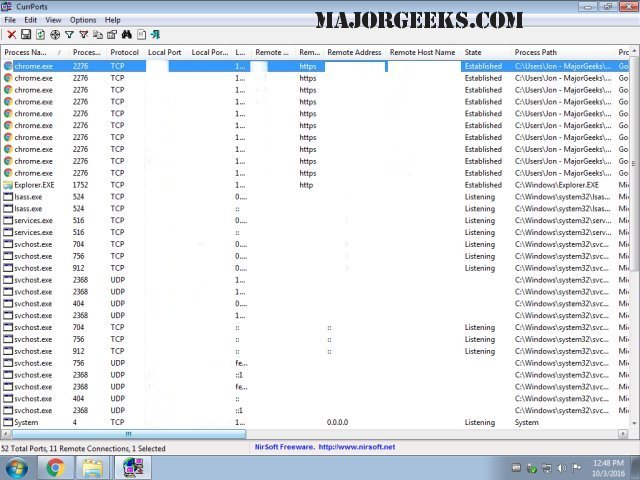Open the Edit menu
Screen dimensions: 640x480
pyautogui.click(x=31, y=20)
